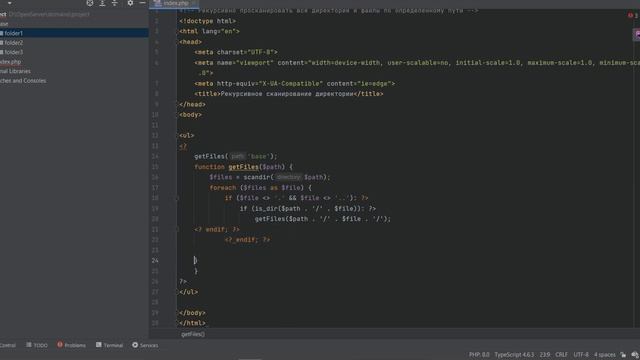Change the CRLF line separator setting
The height and width of the screenshot is (360, 640).
(x=561, y=355)
